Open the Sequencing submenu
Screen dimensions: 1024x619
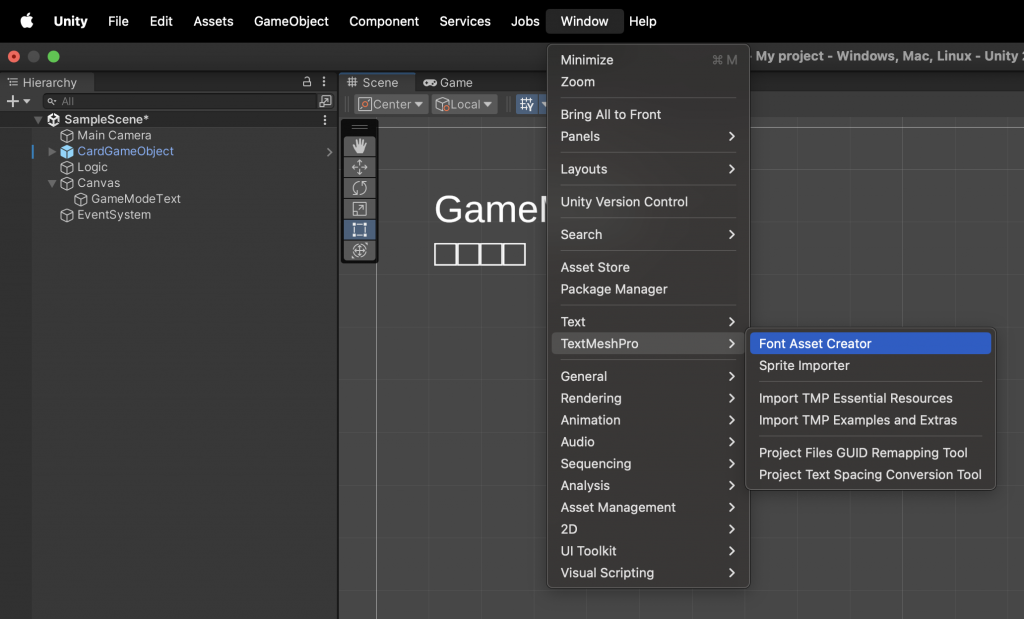648,464
